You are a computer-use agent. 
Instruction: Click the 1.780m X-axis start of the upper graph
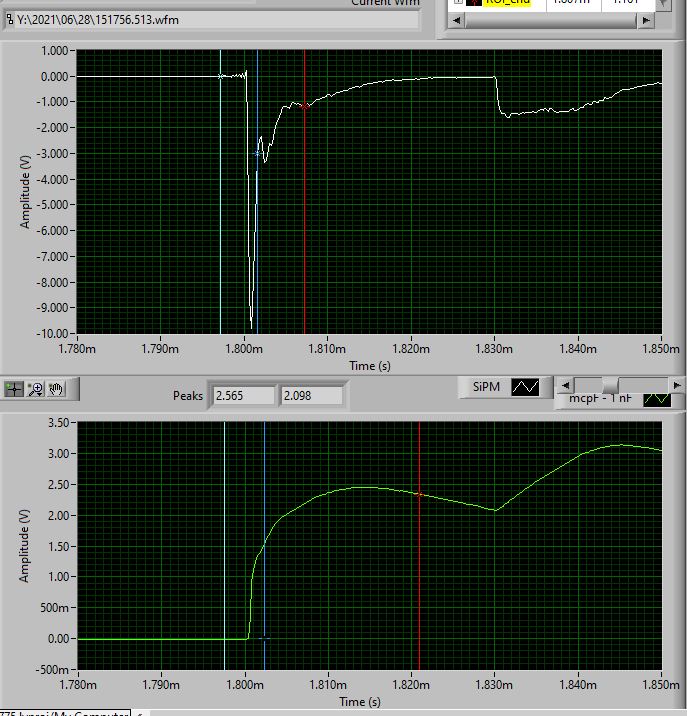77,349
